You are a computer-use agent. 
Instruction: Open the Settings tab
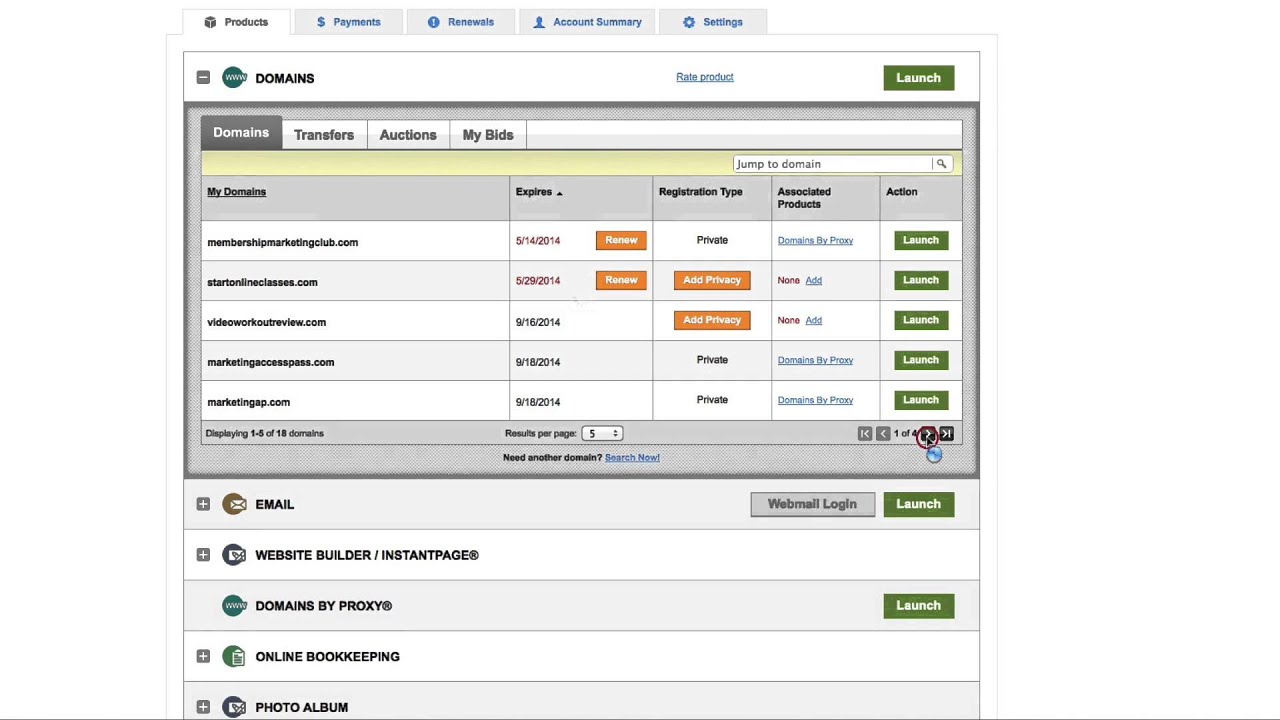tap(712, 22)
